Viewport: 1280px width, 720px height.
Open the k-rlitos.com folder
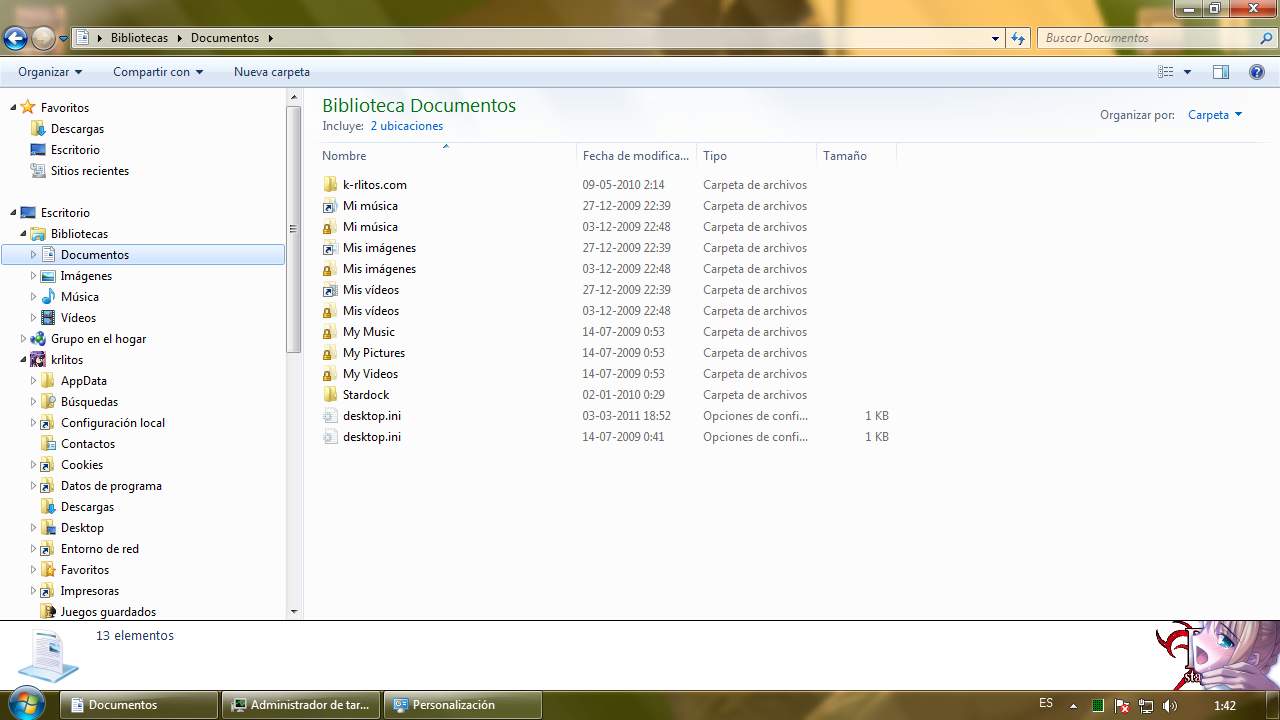(374, 185)
